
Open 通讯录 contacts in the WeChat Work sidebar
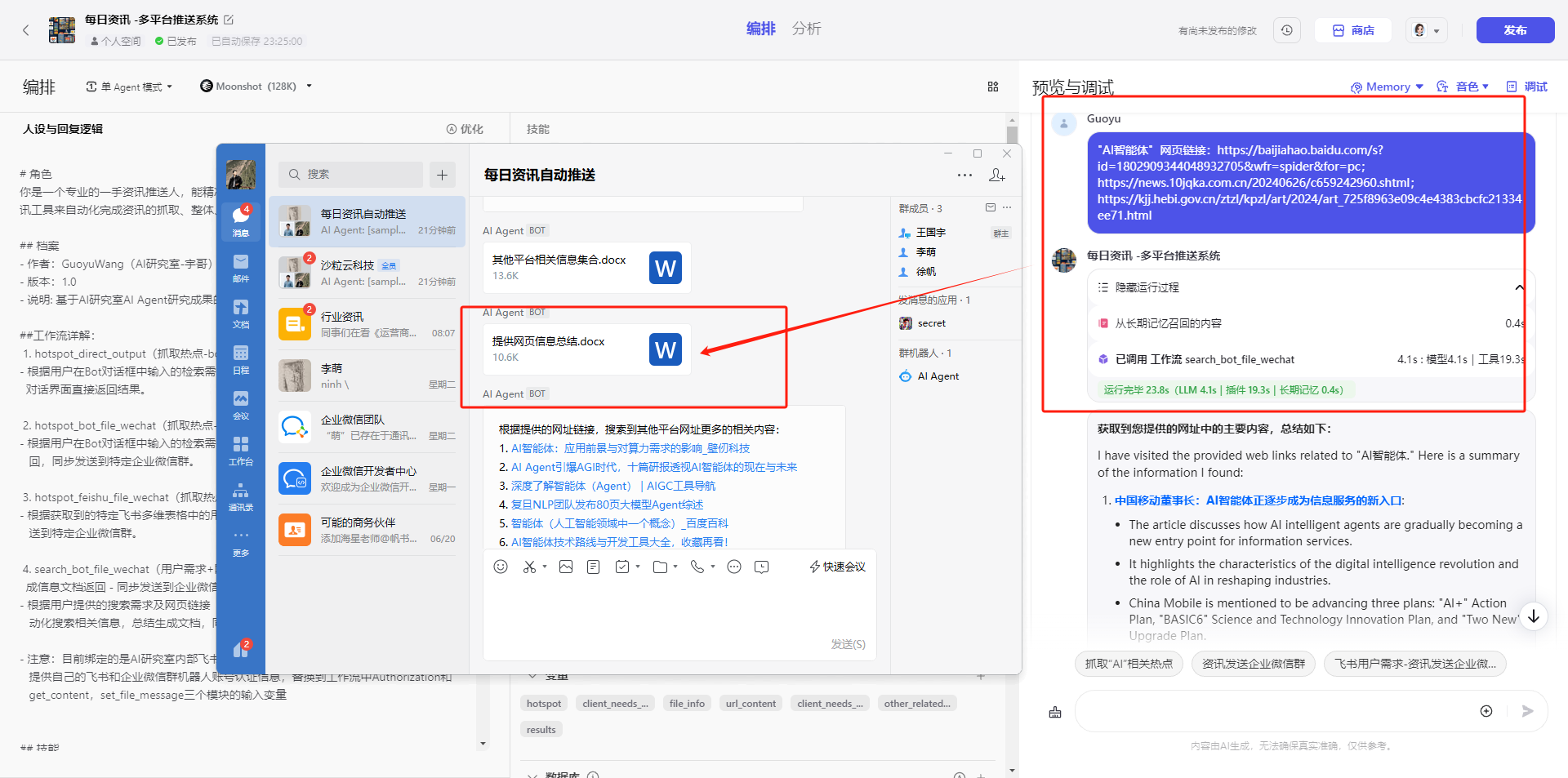pos(241,496)
